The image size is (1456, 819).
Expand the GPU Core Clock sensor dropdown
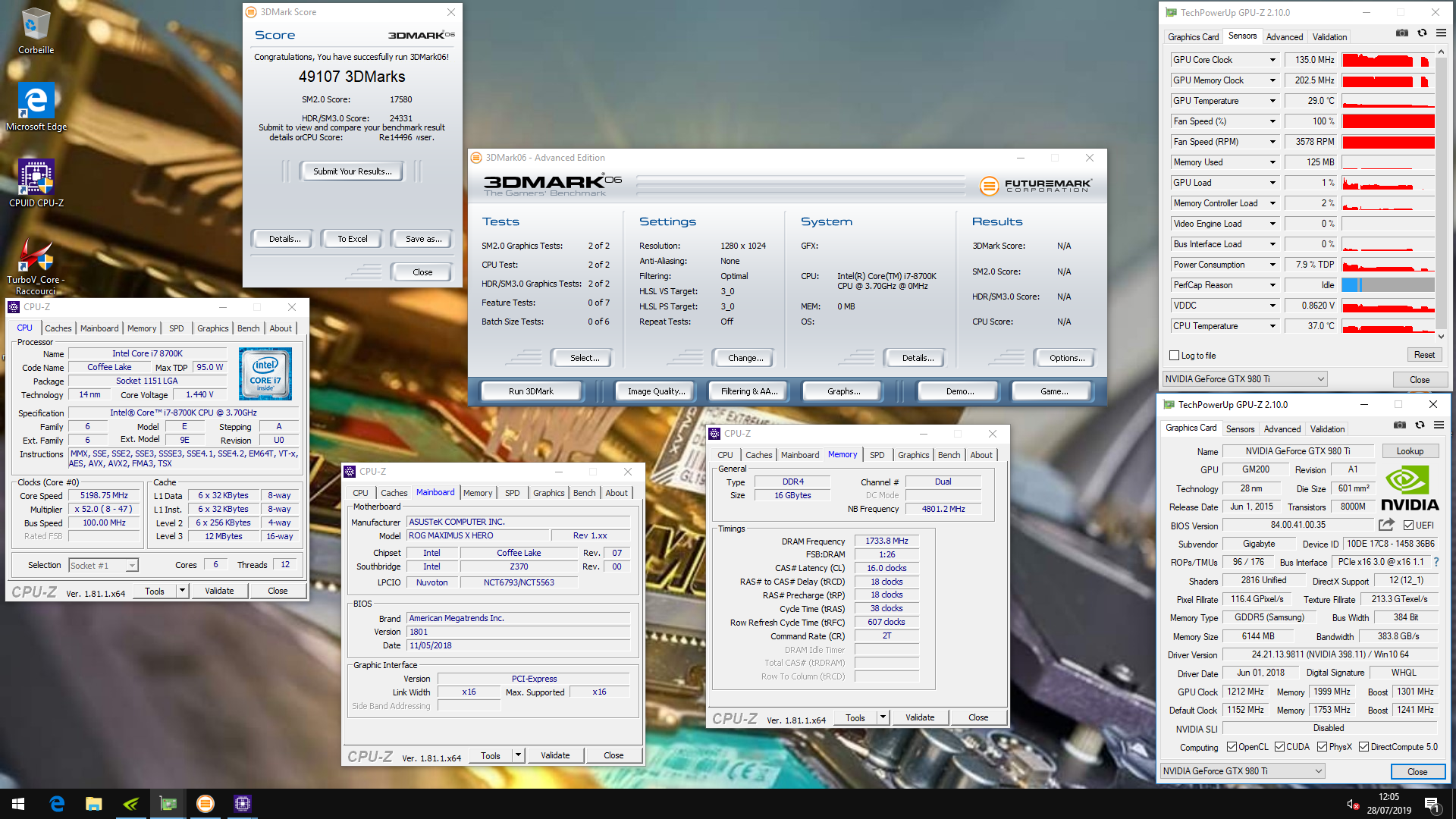1272,60
